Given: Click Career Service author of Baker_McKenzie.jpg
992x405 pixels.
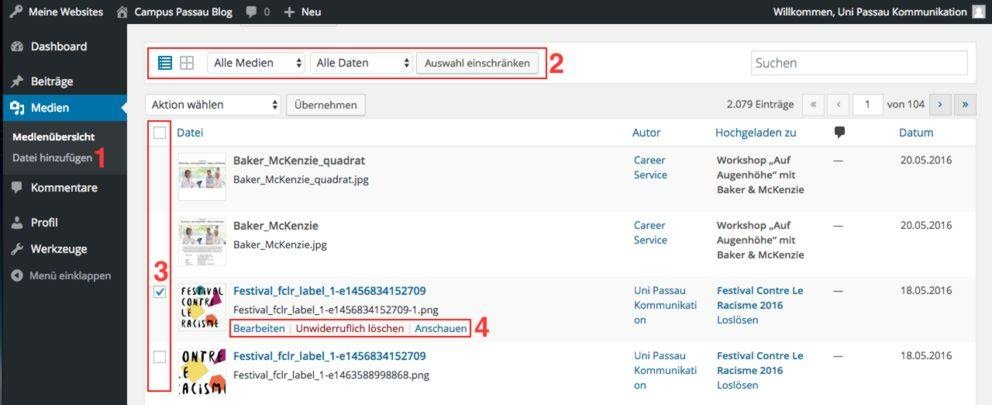Looking at the screenshot, I should coord(650,232).
